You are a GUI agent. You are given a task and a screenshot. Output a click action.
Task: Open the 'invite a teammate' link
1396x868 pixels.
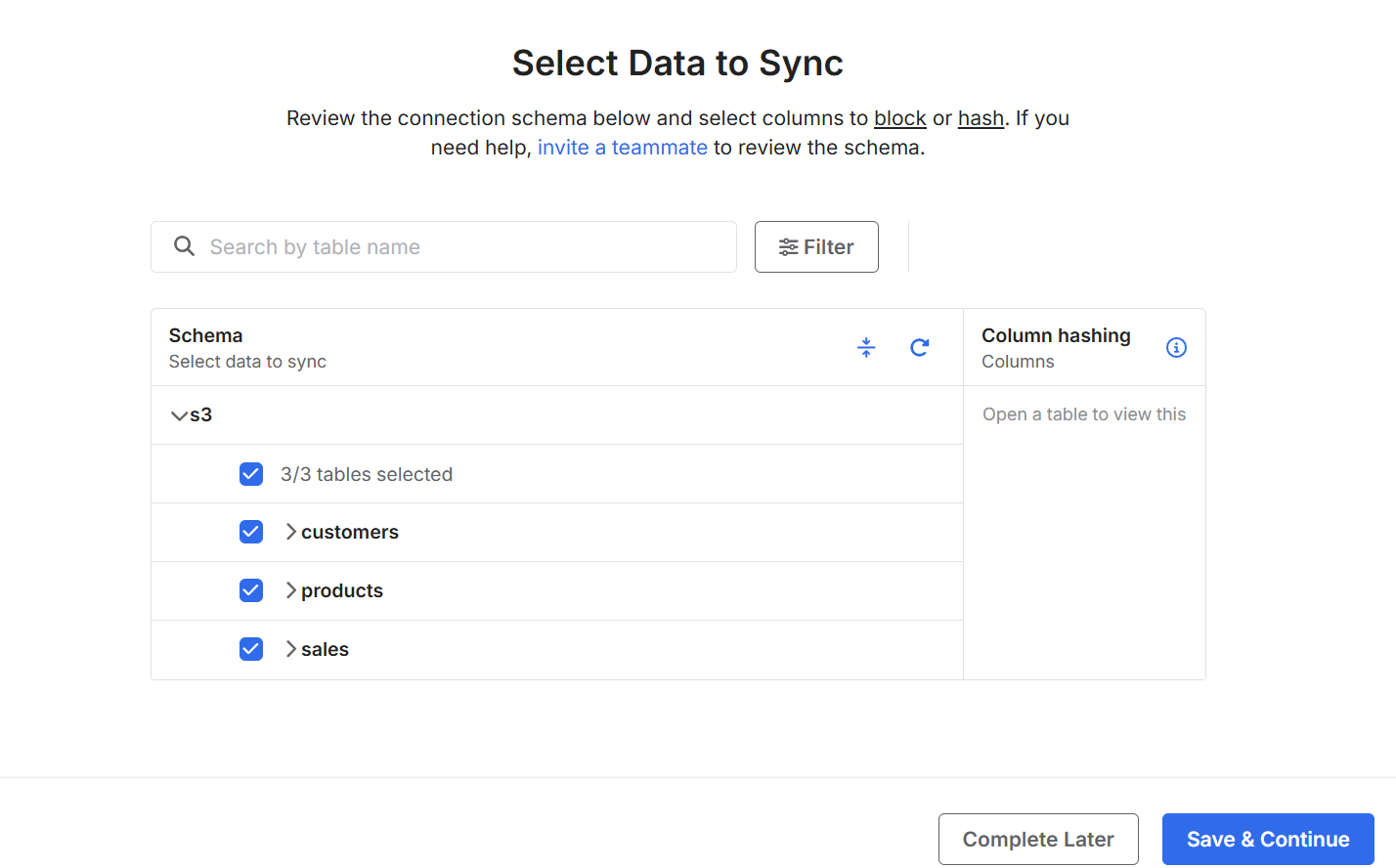(622, 148)
